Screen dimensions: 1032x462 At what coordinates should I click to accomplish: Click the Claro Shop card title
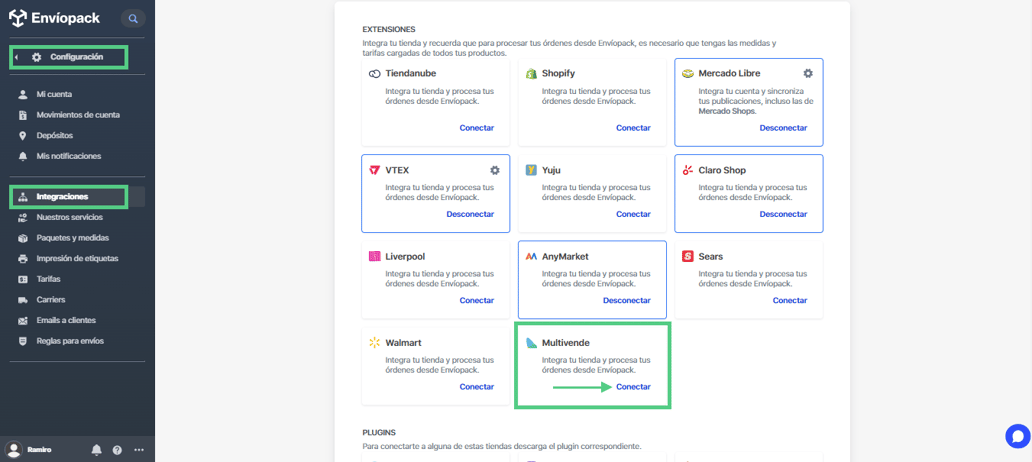click(722, 170)
